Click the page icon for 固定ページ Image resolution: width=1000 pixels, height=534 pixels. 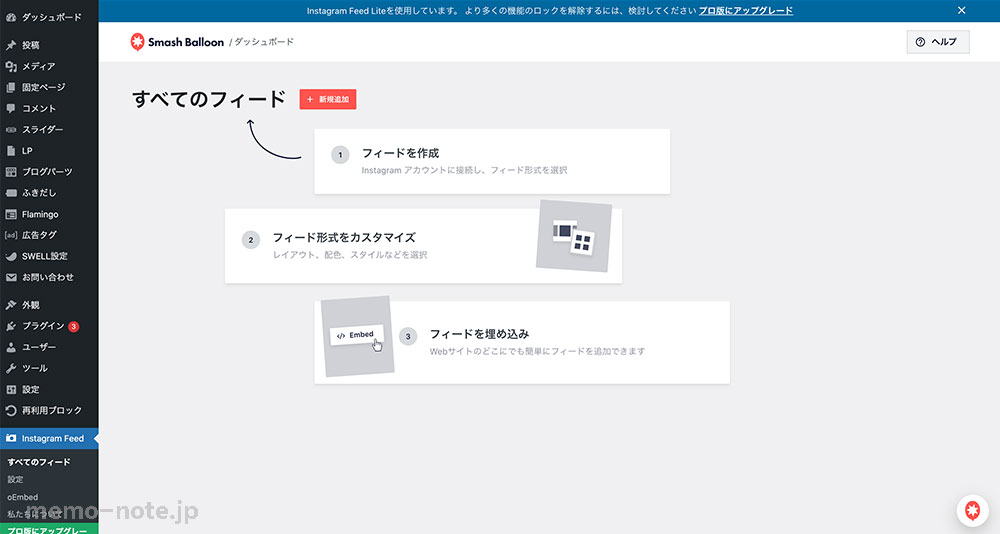click(11, 87)
